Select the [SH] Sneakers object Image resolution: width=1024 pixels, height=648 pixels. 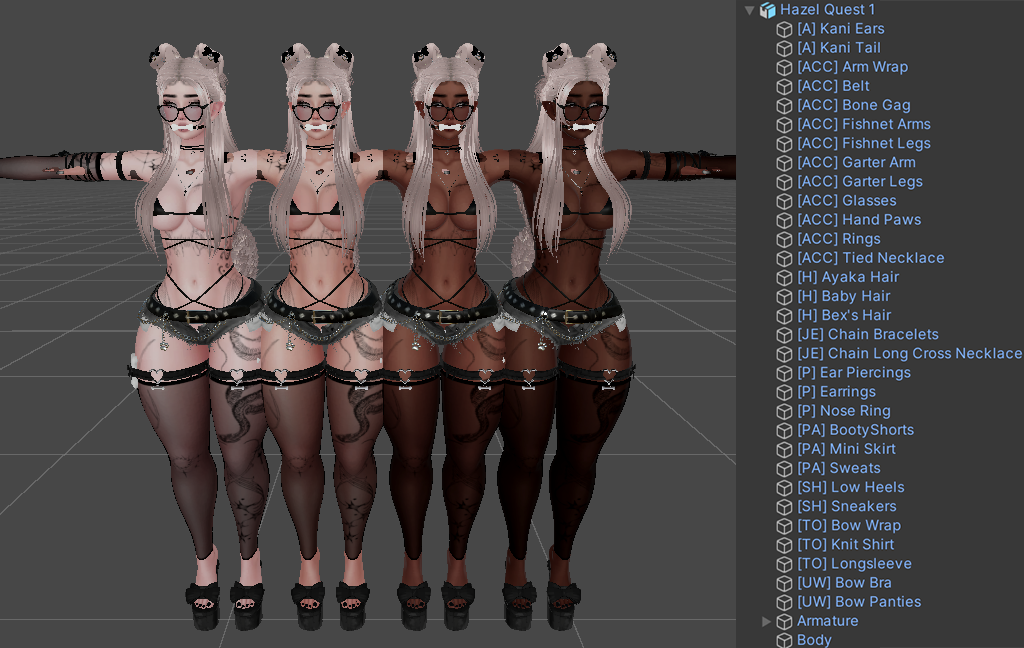coord(846,506)
